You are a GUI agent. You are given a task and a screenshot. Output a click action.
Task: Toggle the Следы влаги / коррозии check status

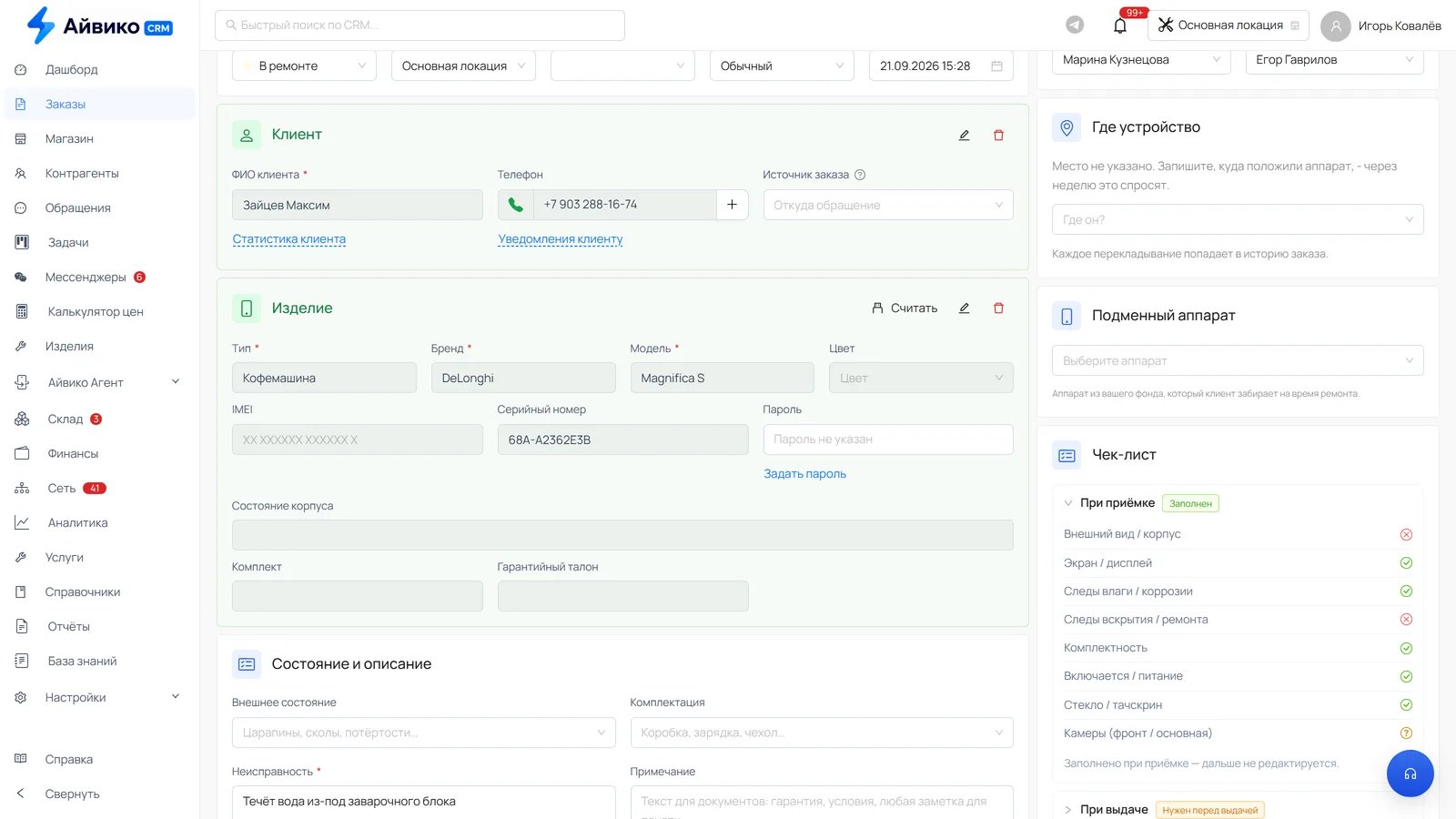(1406, 591)
